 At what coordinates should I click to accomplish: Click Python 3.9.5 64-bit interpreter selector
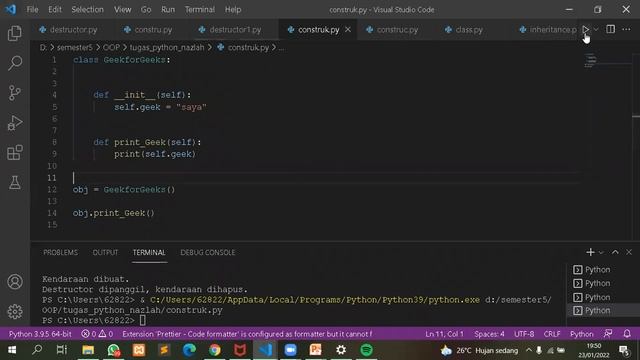(x=40, y=334)
